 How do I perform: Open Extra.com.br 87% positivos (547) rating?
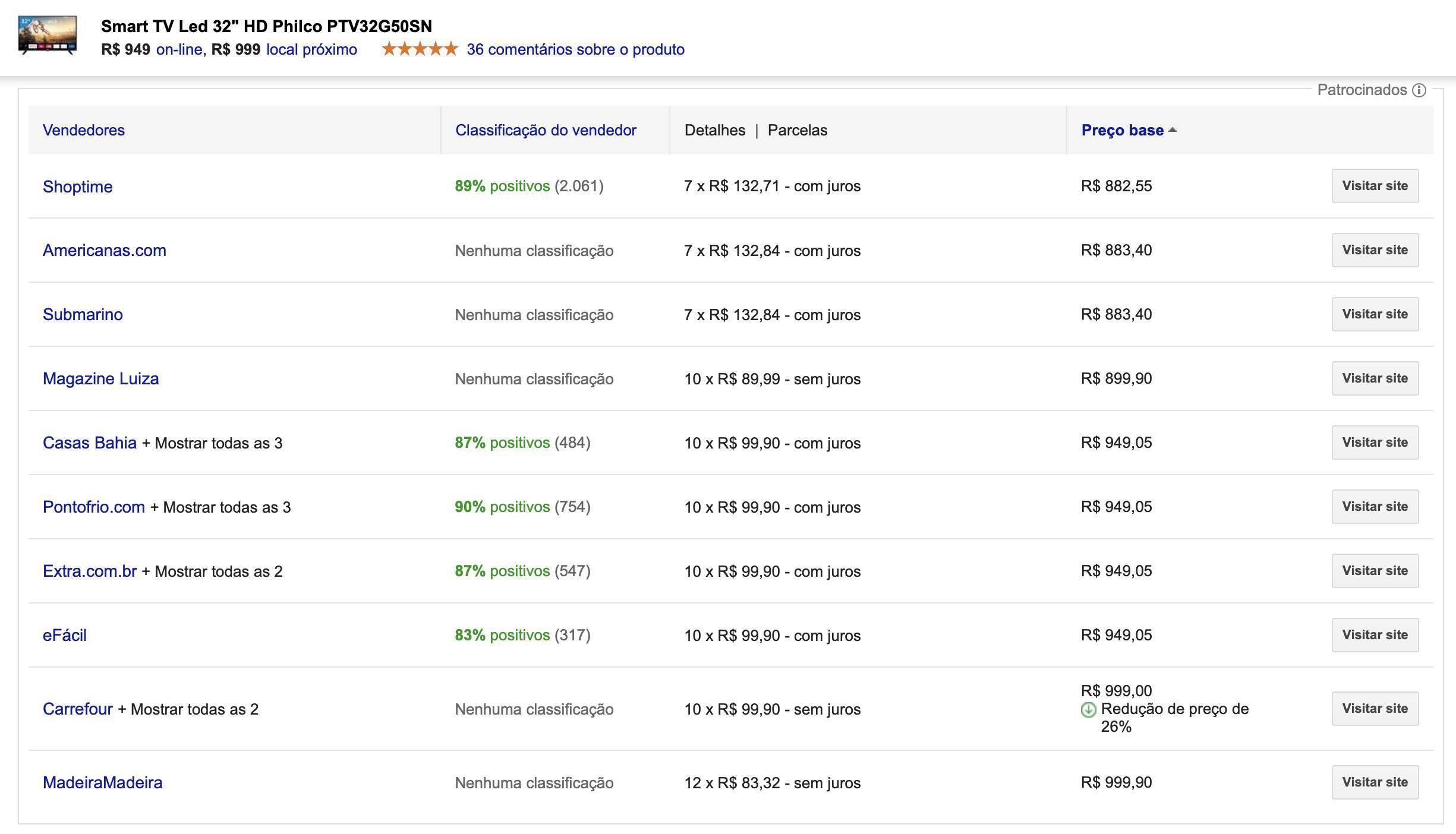tap(522, 571)
